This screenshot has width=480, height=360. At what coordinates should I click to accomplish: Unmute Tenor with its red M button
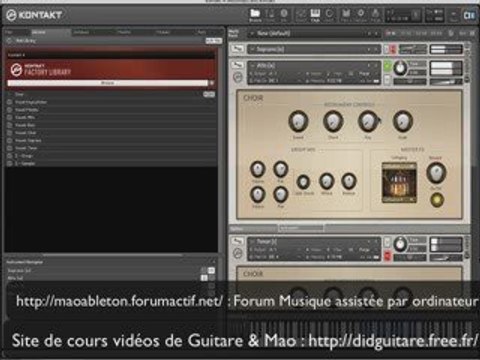click(387, 256)
